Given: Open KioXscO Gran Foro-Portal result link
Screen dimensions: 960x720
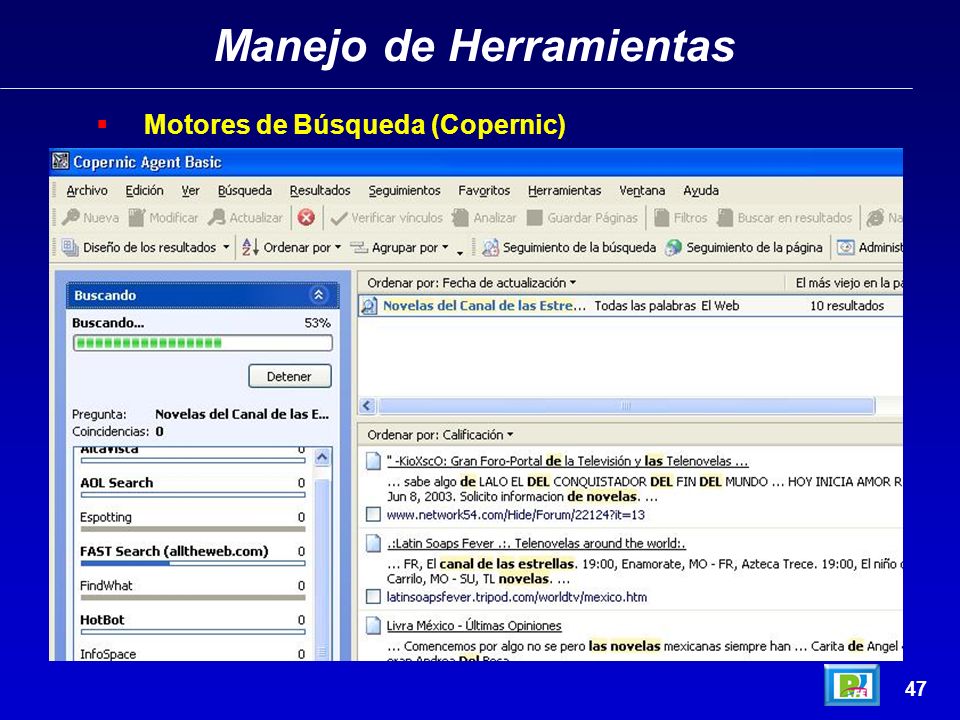Looking at the screenshot, I should coord(568,461).
